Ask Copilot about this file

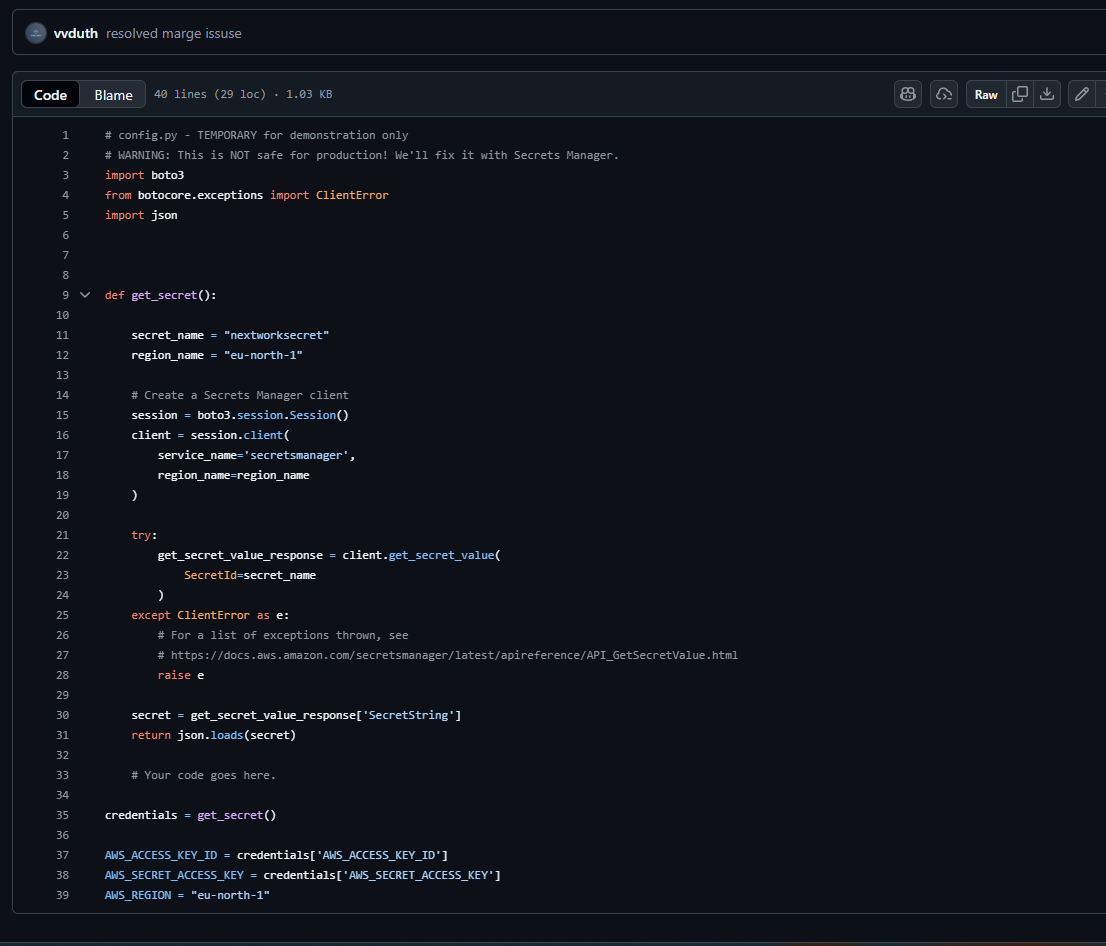(907, 93)
